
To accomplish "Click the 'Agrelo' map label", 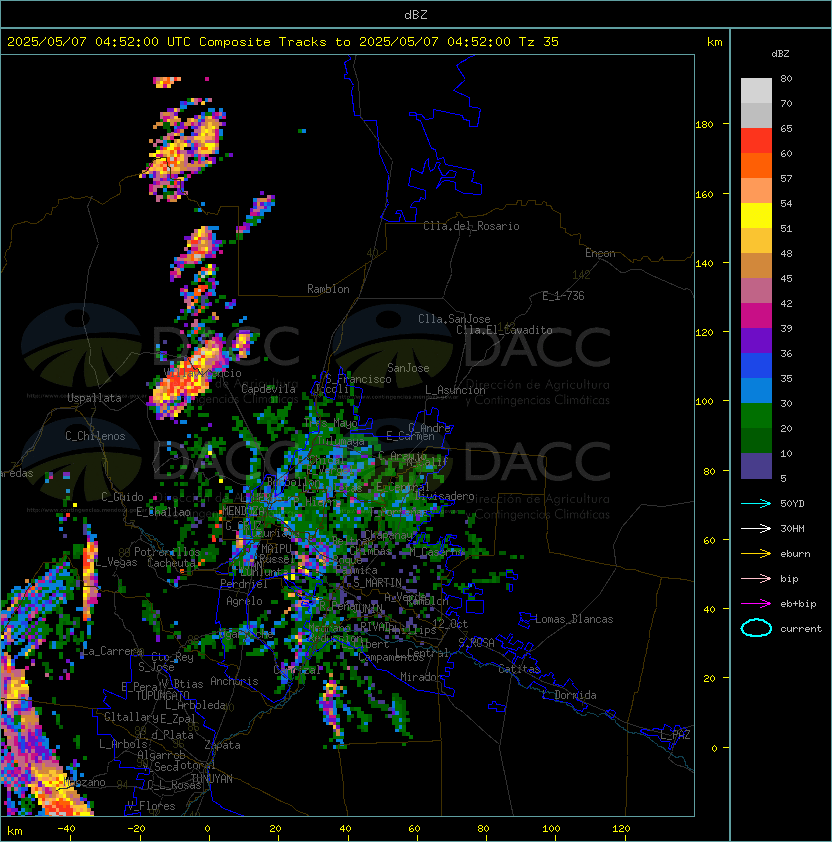I will pyautogui.click(x=244, y=601).
